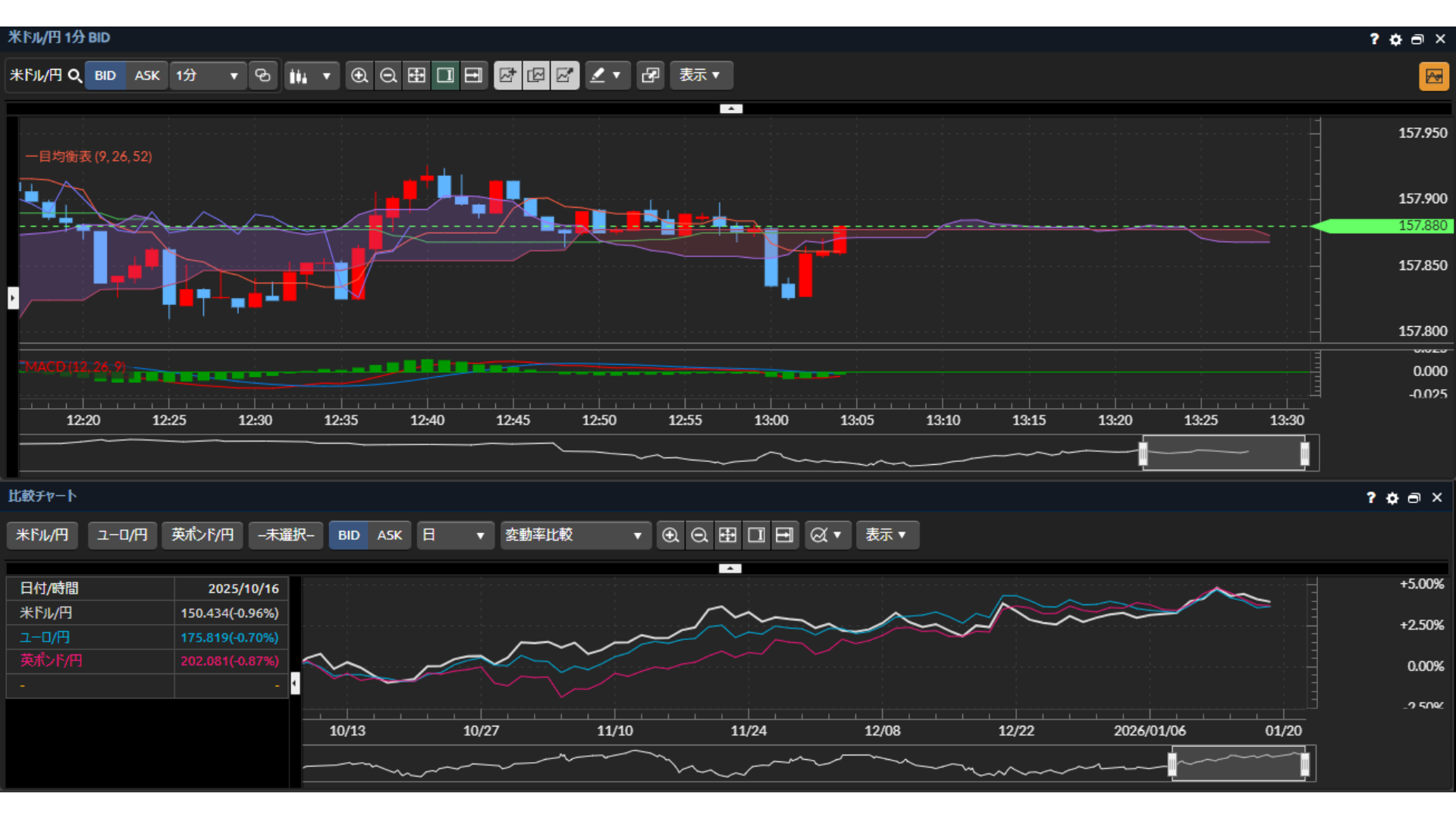
Task: Click the orange chart image icon
Action: pos(1433,76)
